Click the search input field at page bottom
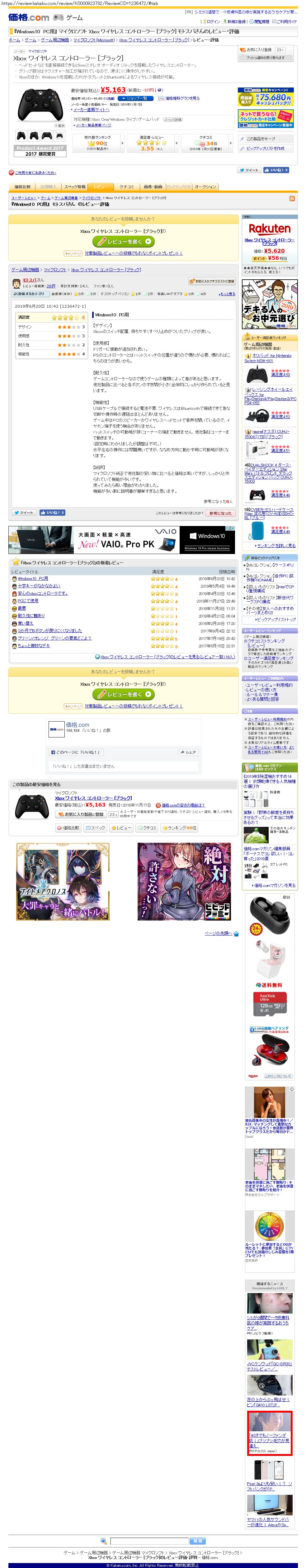This screenshot has width=306, height=1568. (x=149, y=1541)
